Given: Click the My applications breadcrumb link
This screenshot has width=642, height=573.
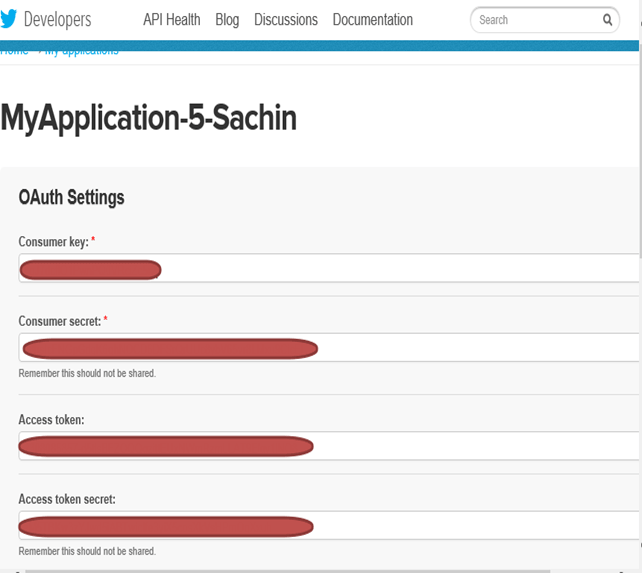Looking at the screenshot, I should pos(81,51).
